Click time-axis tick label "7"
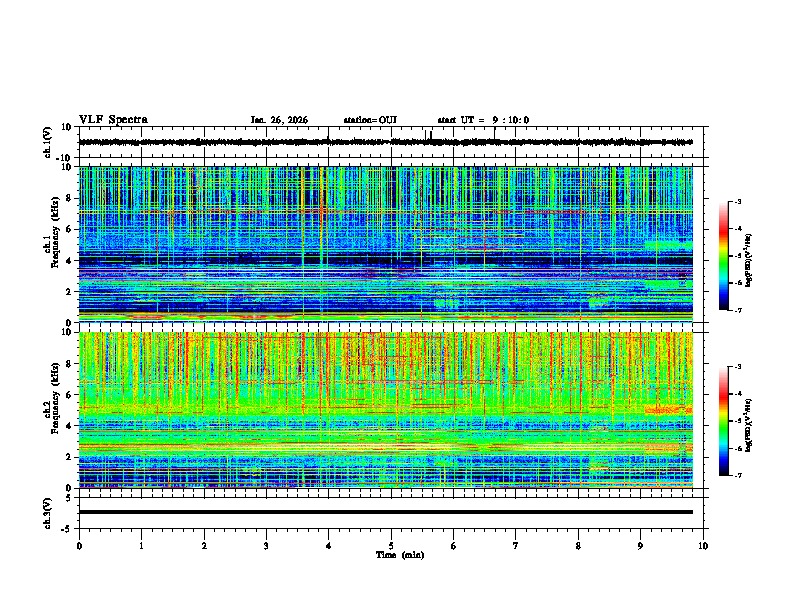The image size is (792, 612). tap(516, 546)
